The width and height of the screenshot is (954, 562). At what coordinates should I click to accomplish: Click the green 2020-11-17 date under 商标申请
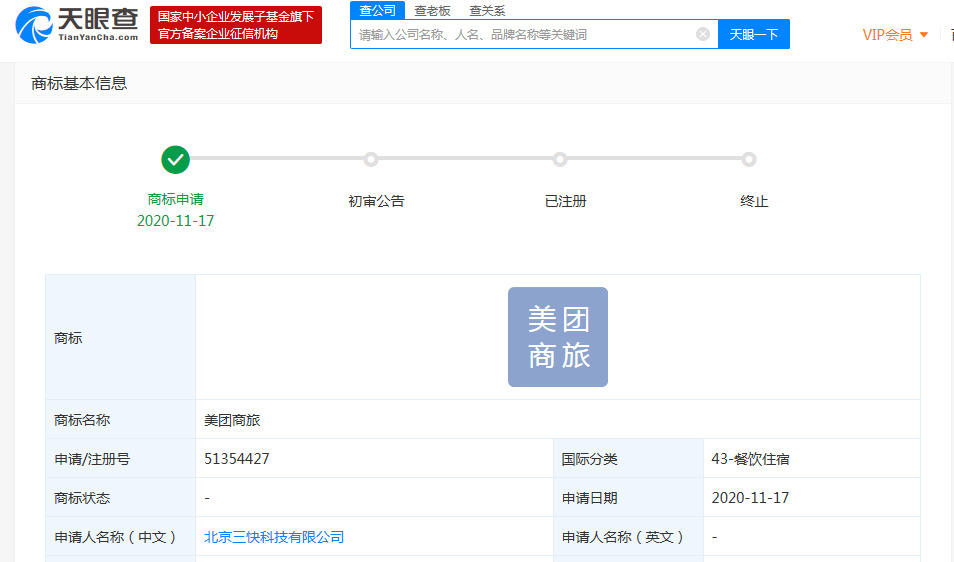175,221
